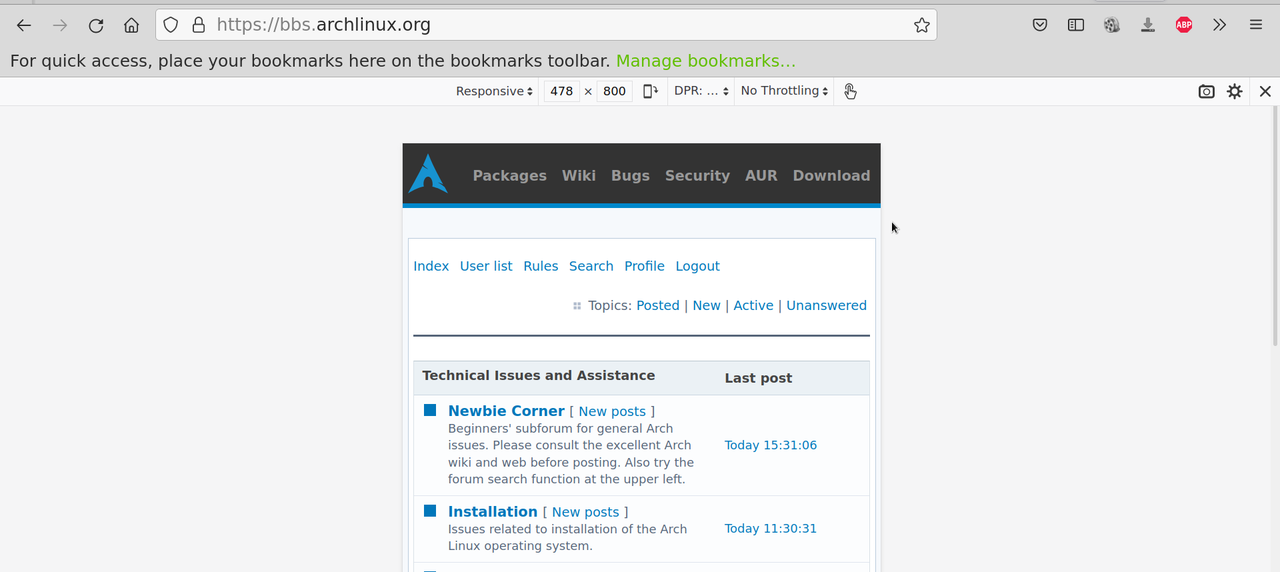This screenshot has height=572, width=1280.
Task: Open the No Throttling dropdown
Action: (x=785, y=91)
